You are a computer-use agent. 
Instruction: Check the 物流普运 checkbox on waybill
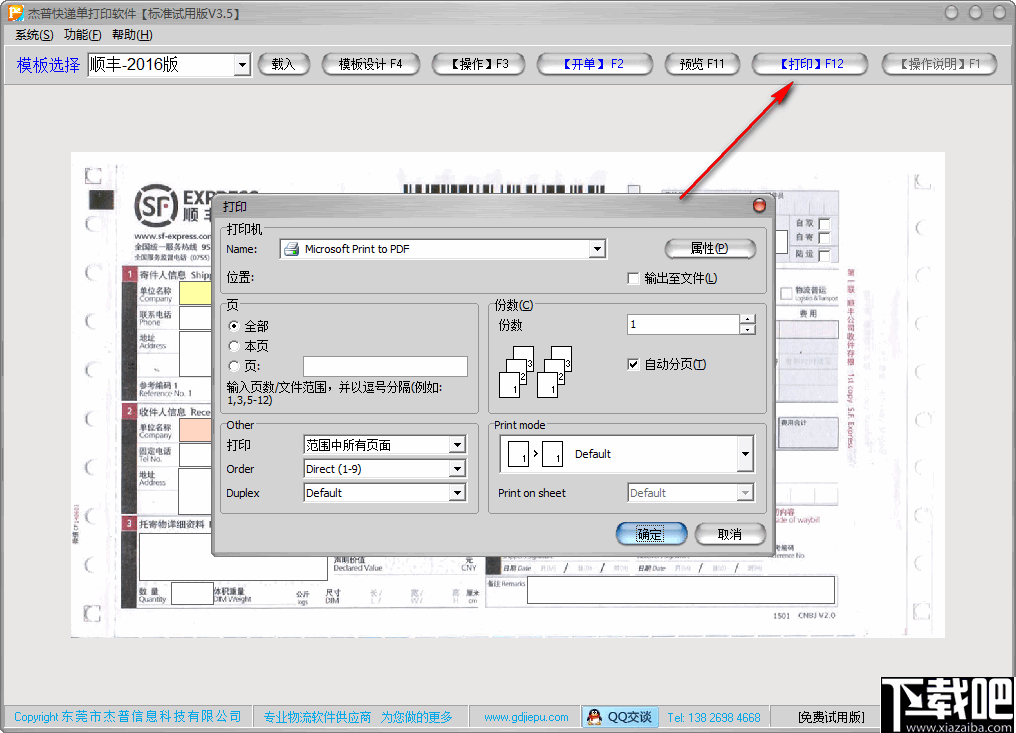click(x=786, y=293)
